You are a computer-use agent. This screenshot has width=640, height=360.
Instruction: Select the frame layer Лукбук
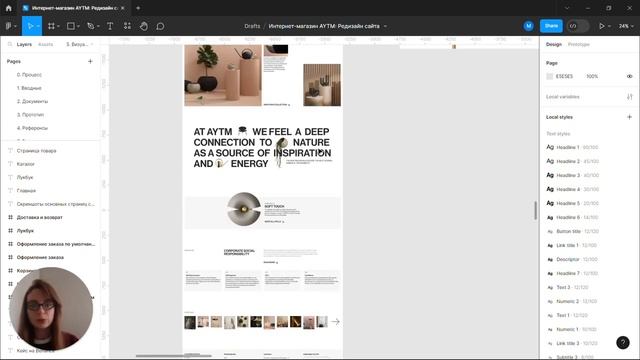[25, 231]
